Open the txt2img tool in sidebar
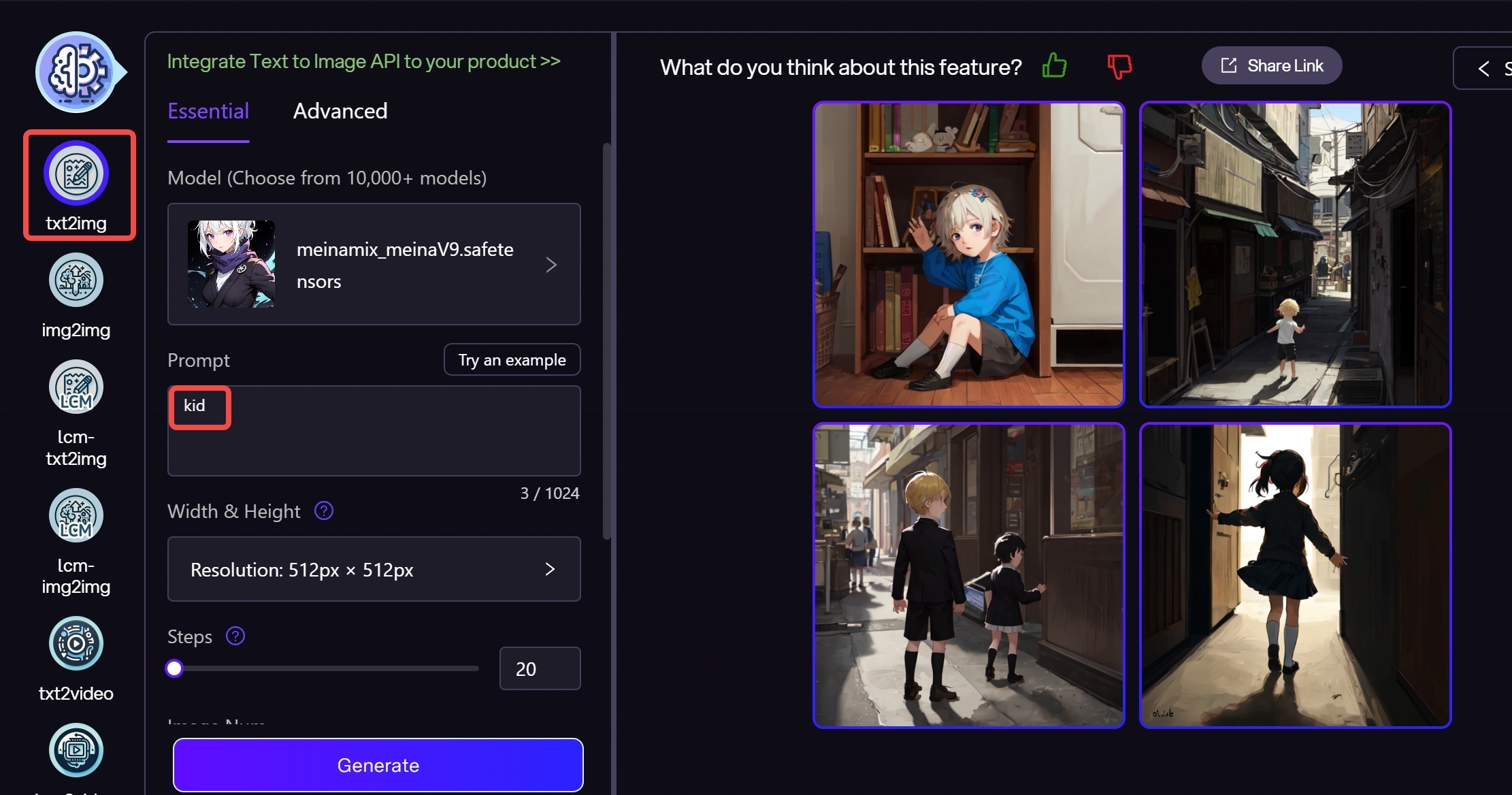Viewport: 1512px width, 795px height. [76, 174]
